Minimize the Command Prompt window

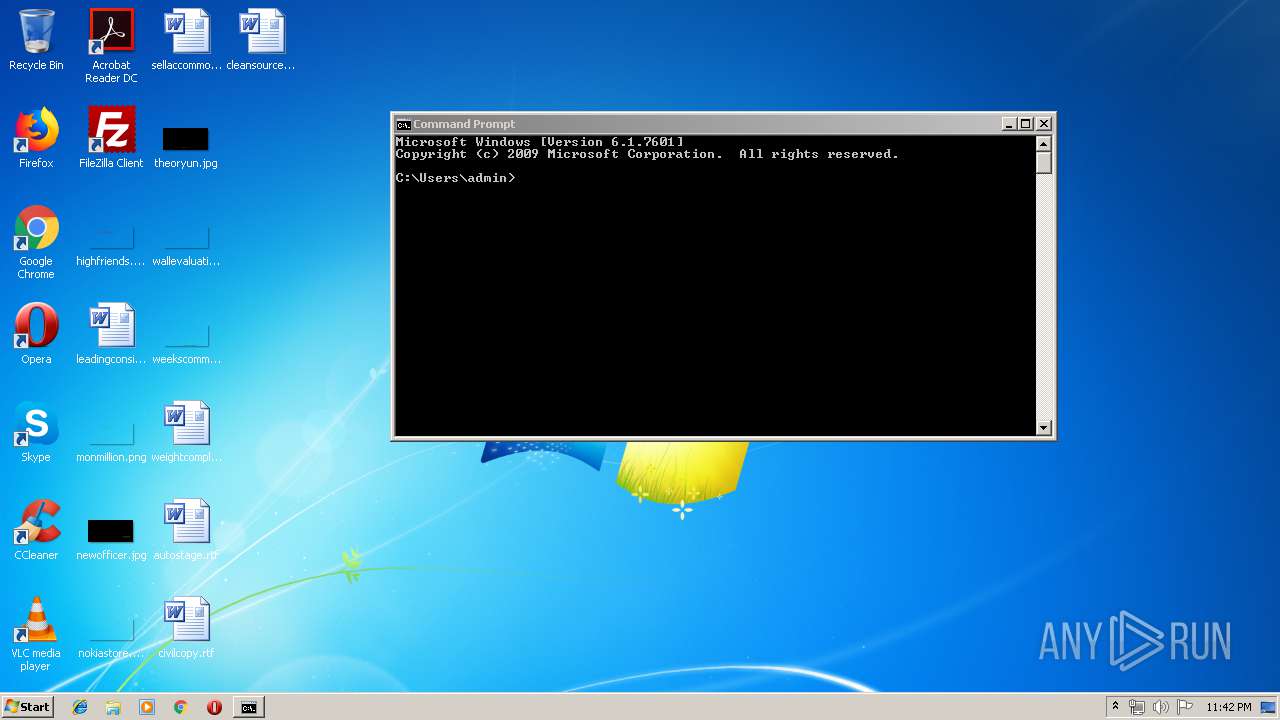pyautogui.click(x=1009, y=124)
